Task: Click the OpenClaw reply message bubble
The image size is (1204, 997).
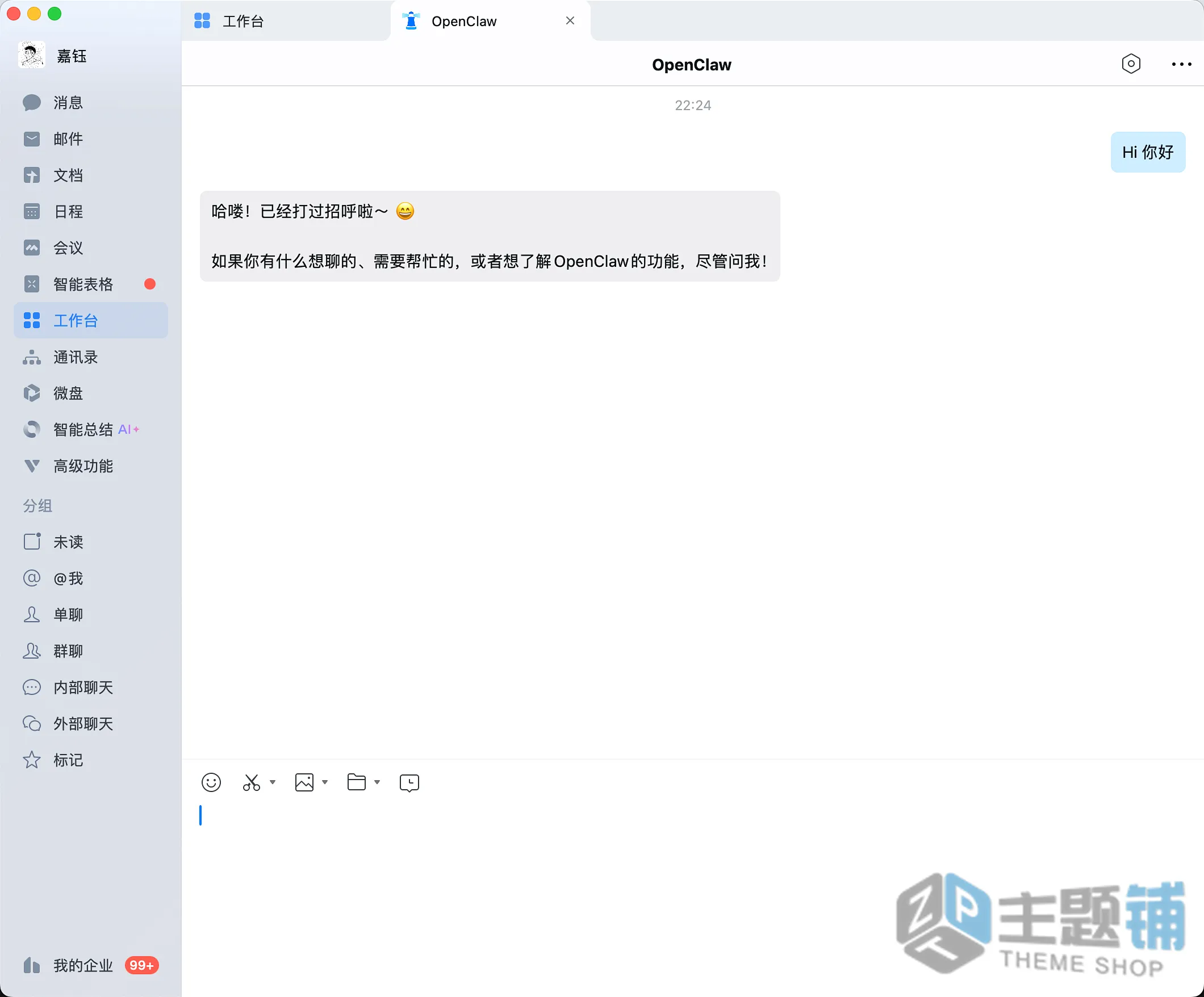Action: (490, 236)
